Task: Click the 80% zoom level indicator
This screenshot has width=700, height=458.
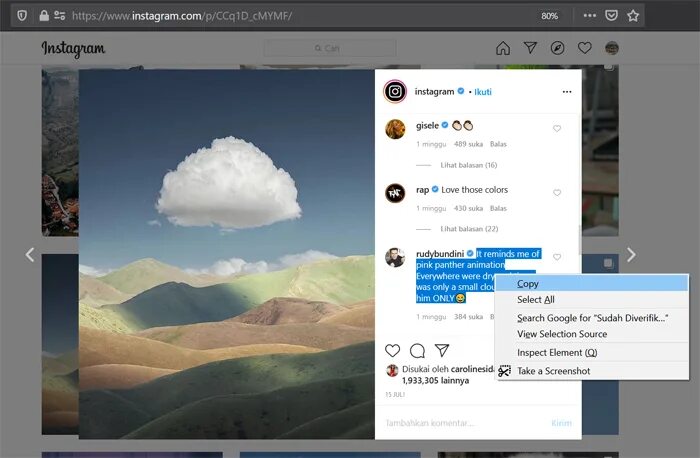Action: (549, 16)
